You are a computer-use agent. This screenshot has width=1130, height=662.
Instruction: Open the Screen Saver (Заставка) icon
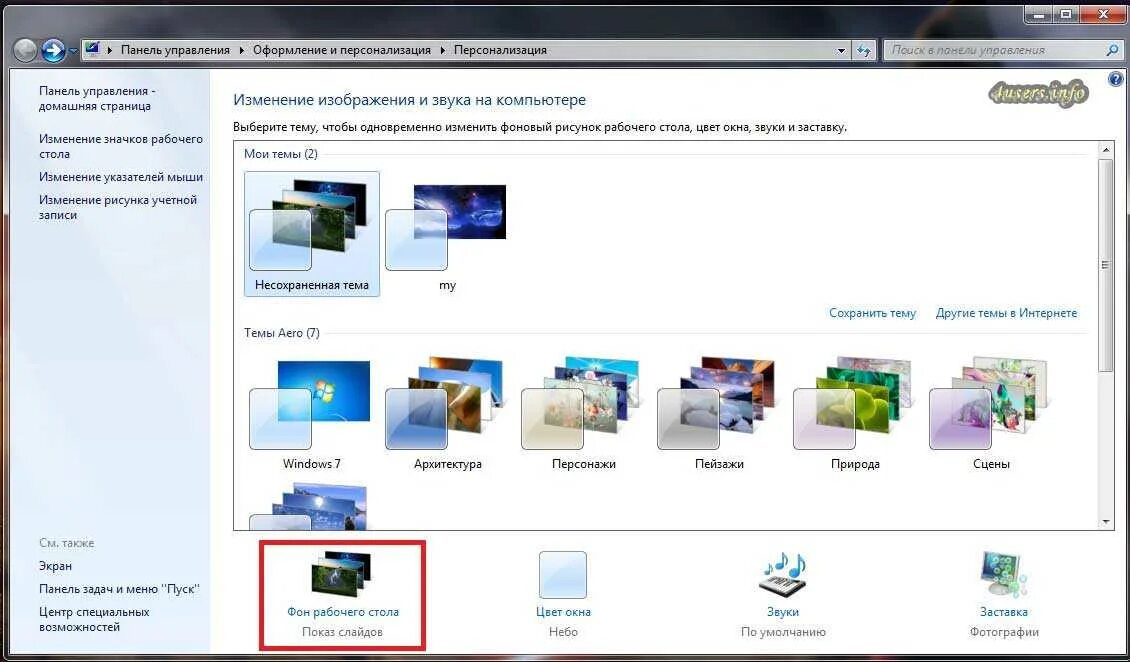1004,575
